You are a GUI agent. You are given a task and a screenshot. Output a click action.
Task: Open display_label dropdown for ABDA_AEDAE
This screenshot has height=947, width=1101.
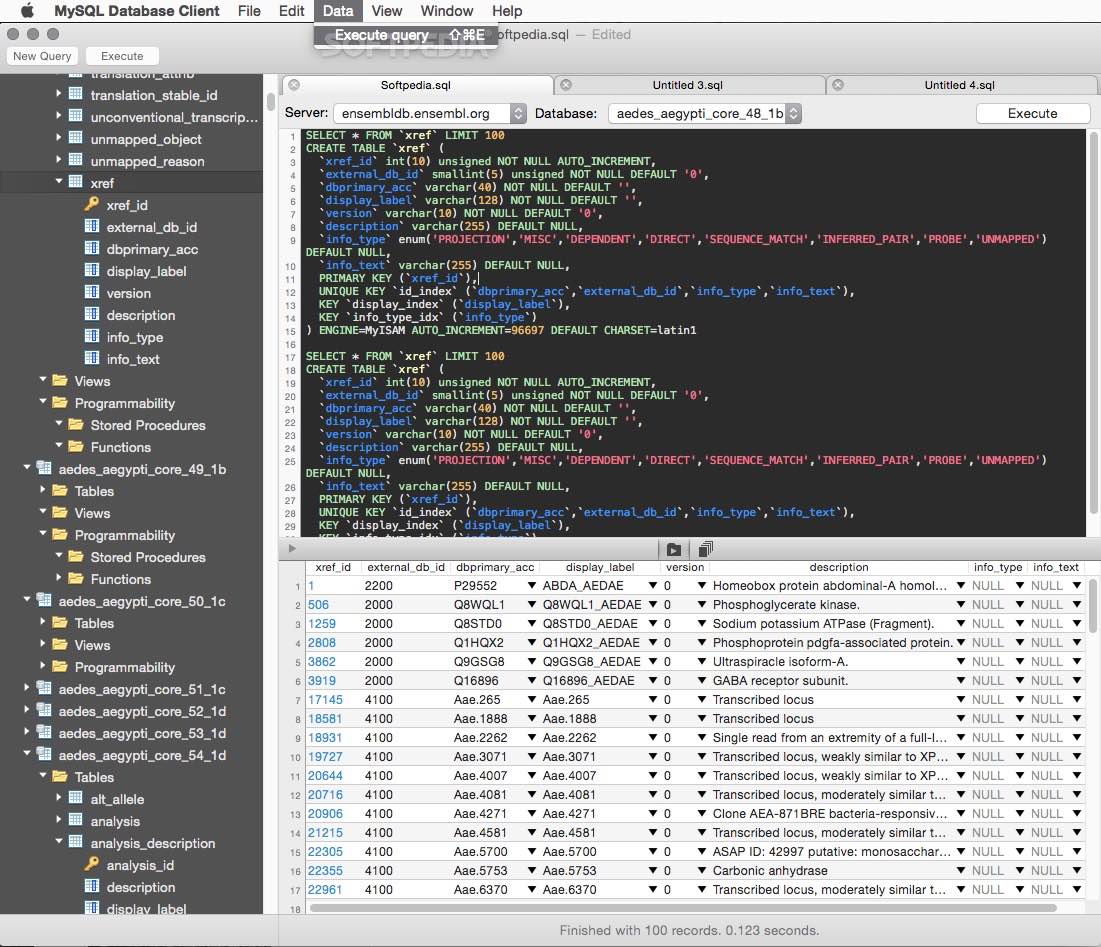click(x=653, y=585)
